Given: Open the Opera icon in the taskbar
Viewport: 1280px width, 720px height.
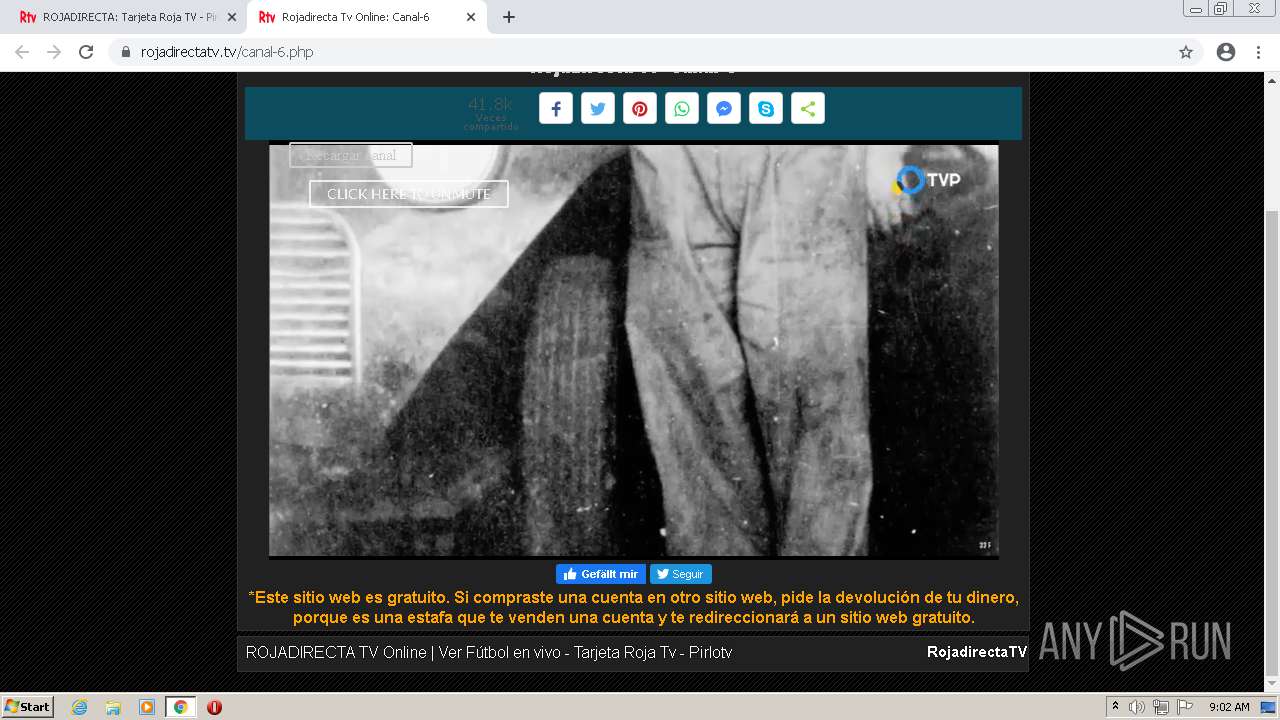Looking at the screenshot, I should pyautogui.click(x=214, y=707).
